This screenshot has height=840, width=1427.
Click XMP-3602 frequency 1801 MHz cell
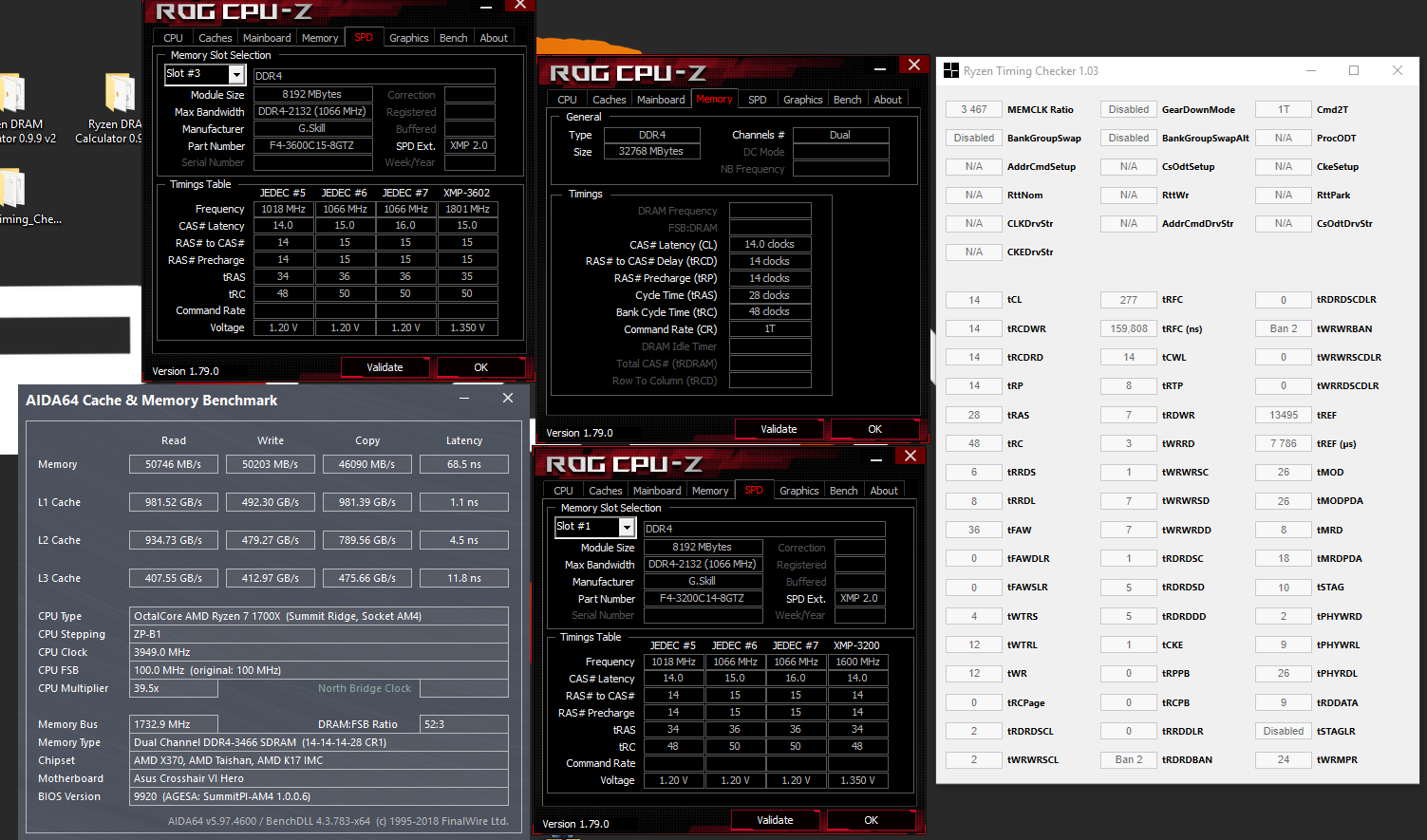tap(467, 209)
